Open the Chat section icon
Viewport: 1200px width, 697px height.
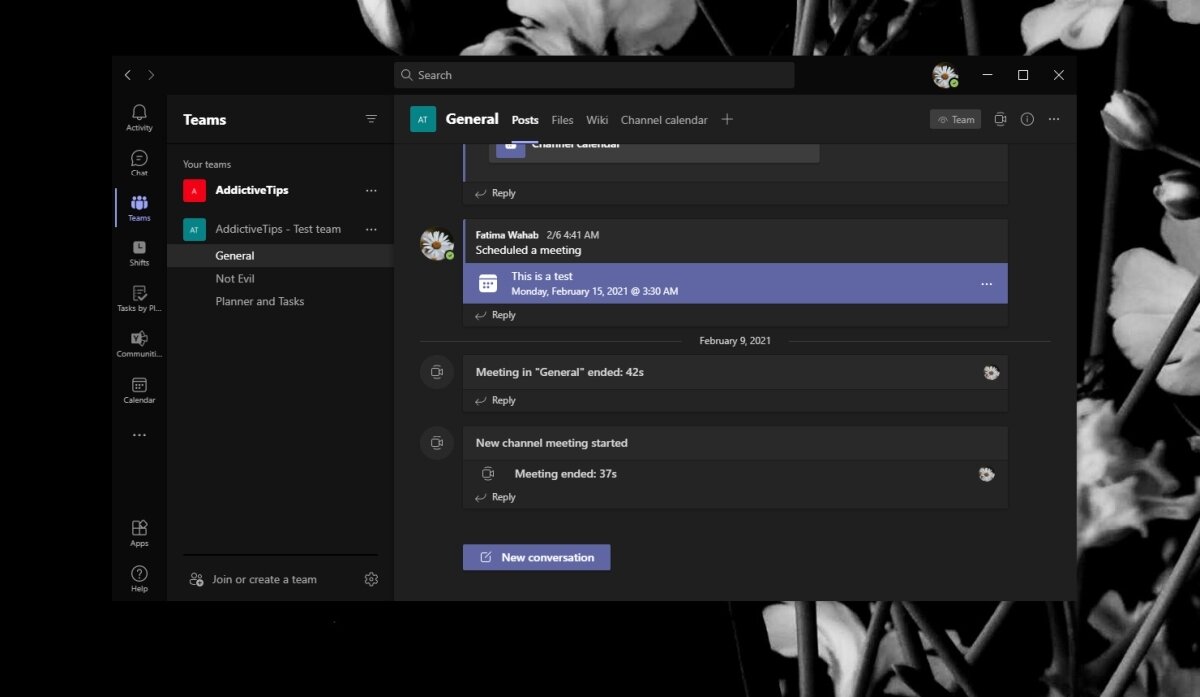[139, 162]
